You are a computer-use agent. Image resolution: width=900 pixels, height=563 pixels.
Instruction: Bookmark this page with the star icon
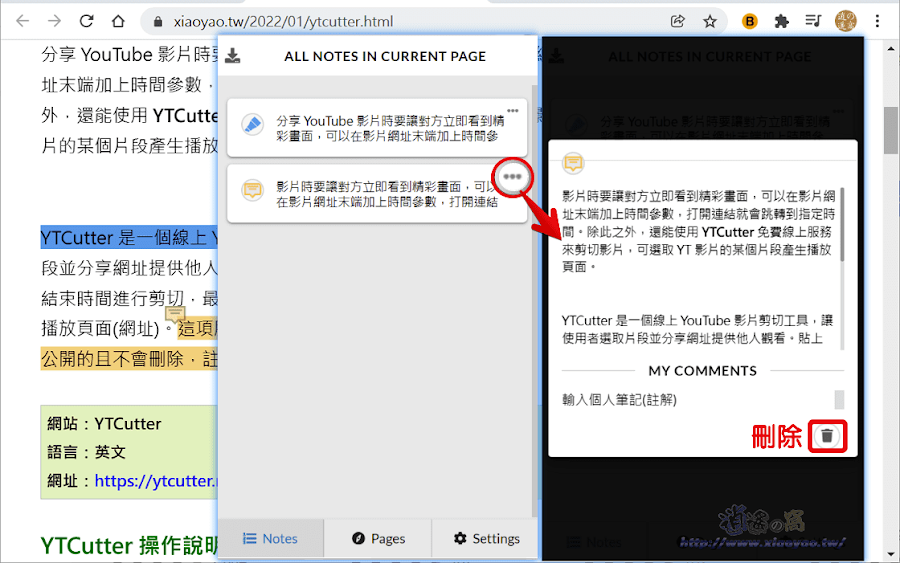pos(710,21)
